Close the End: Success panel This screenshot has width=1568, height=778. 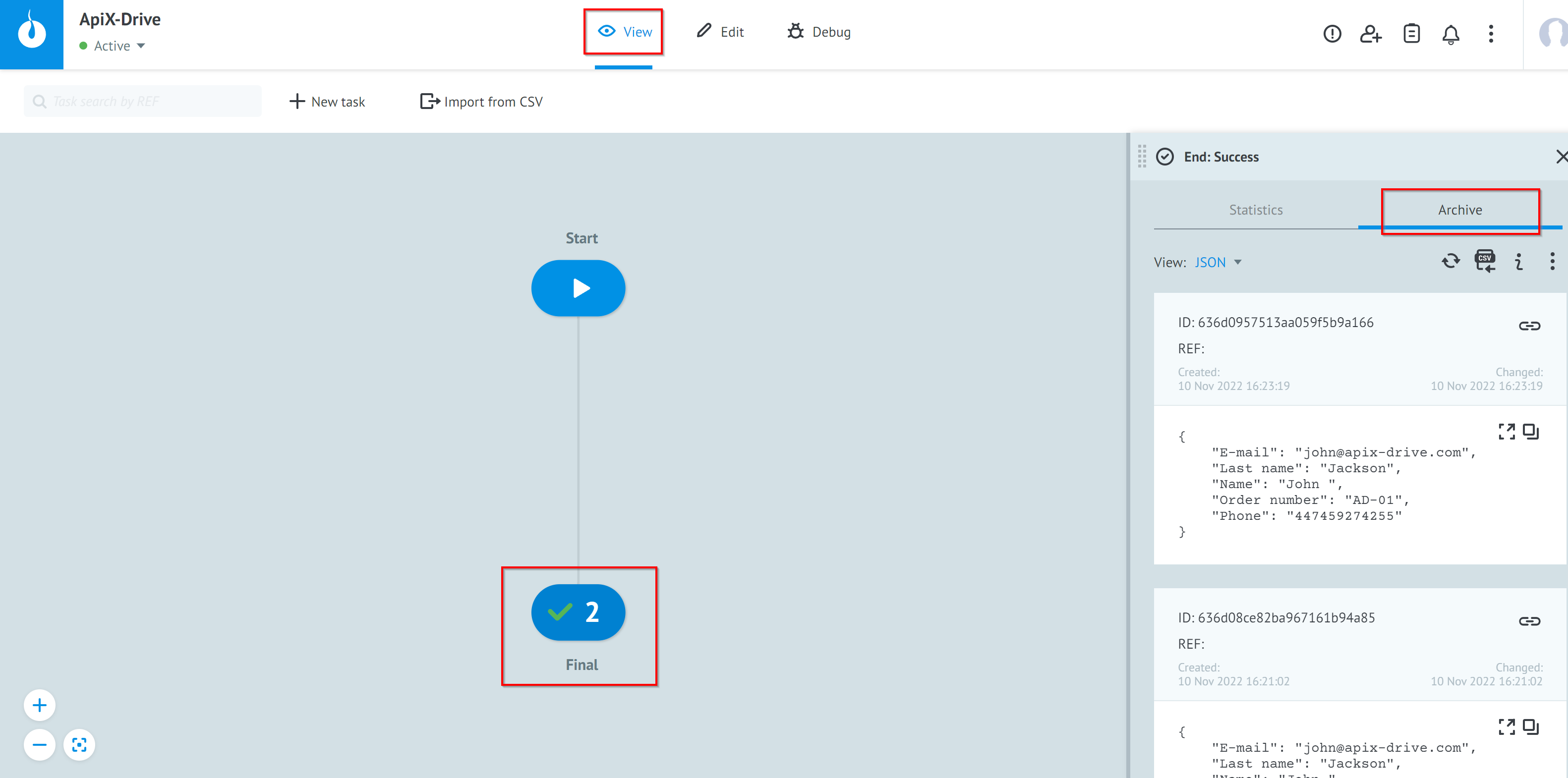[x=1561, y=157]
